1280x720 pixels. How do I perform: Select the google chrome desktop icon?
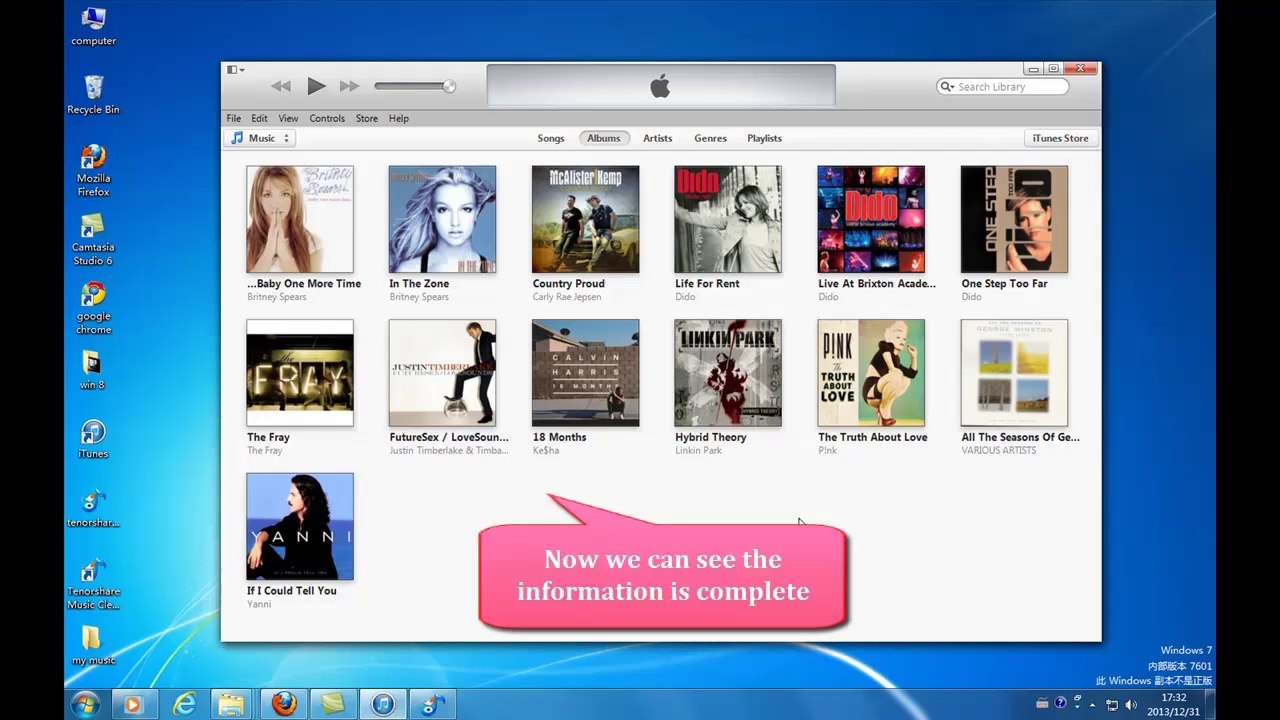click(93, 308)
